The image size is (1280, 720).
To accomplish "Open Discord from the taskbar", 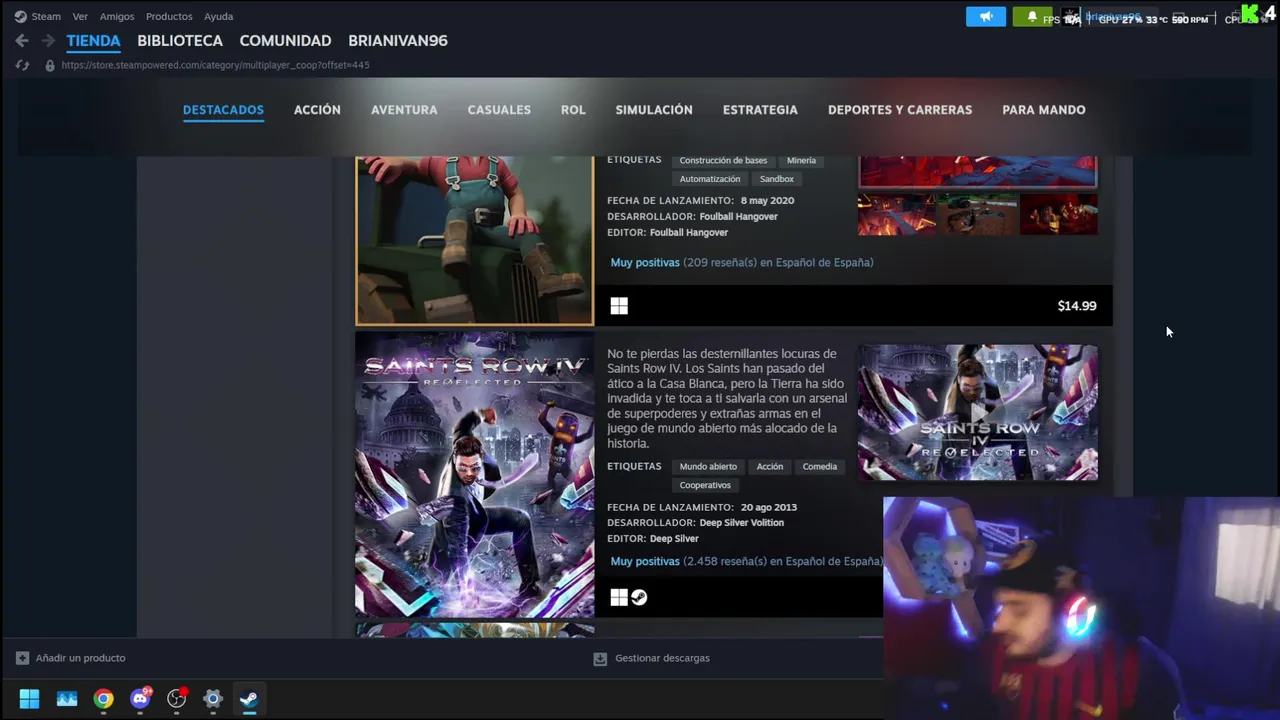I will [x=140, y=699].
